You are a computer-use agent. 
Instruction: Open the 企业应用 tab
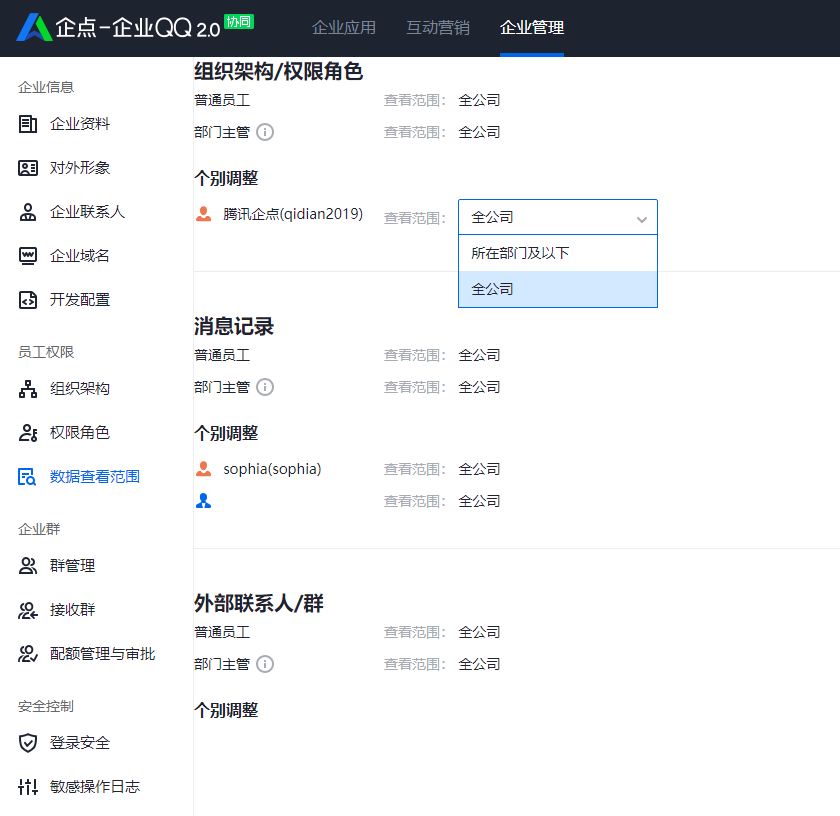tap(344, 28)
